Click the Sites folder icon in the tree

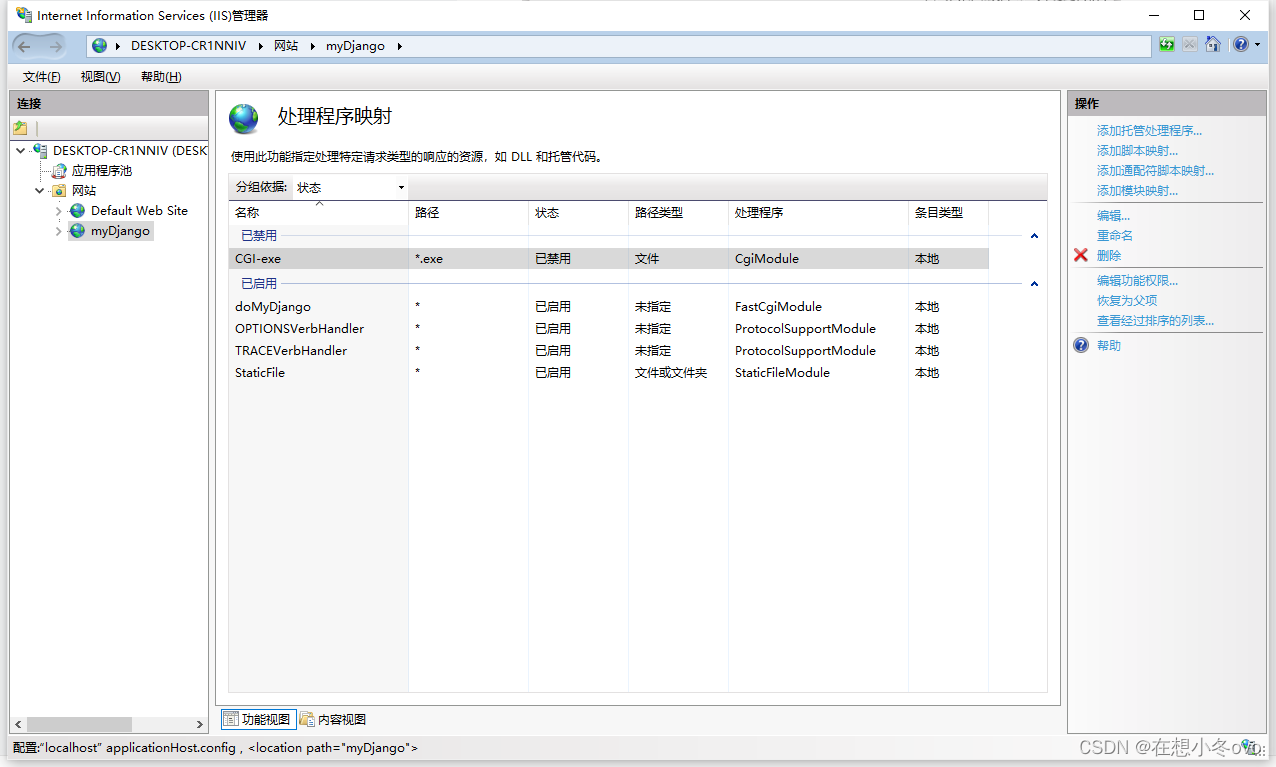click(x=59, y=191)
